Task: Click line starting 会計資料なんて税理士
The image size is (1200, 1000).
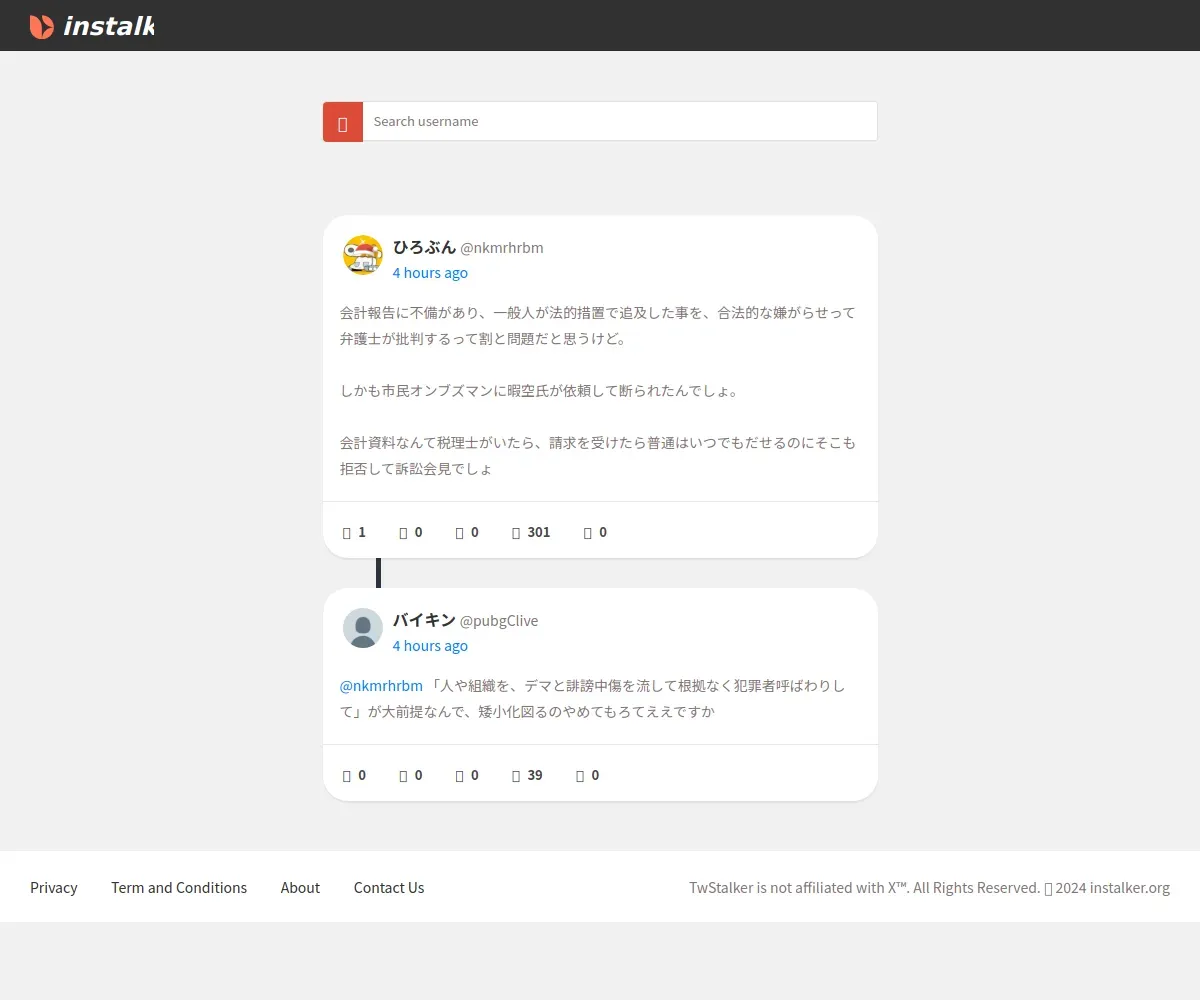Action: pyautogui.click(x=598, y=443)
